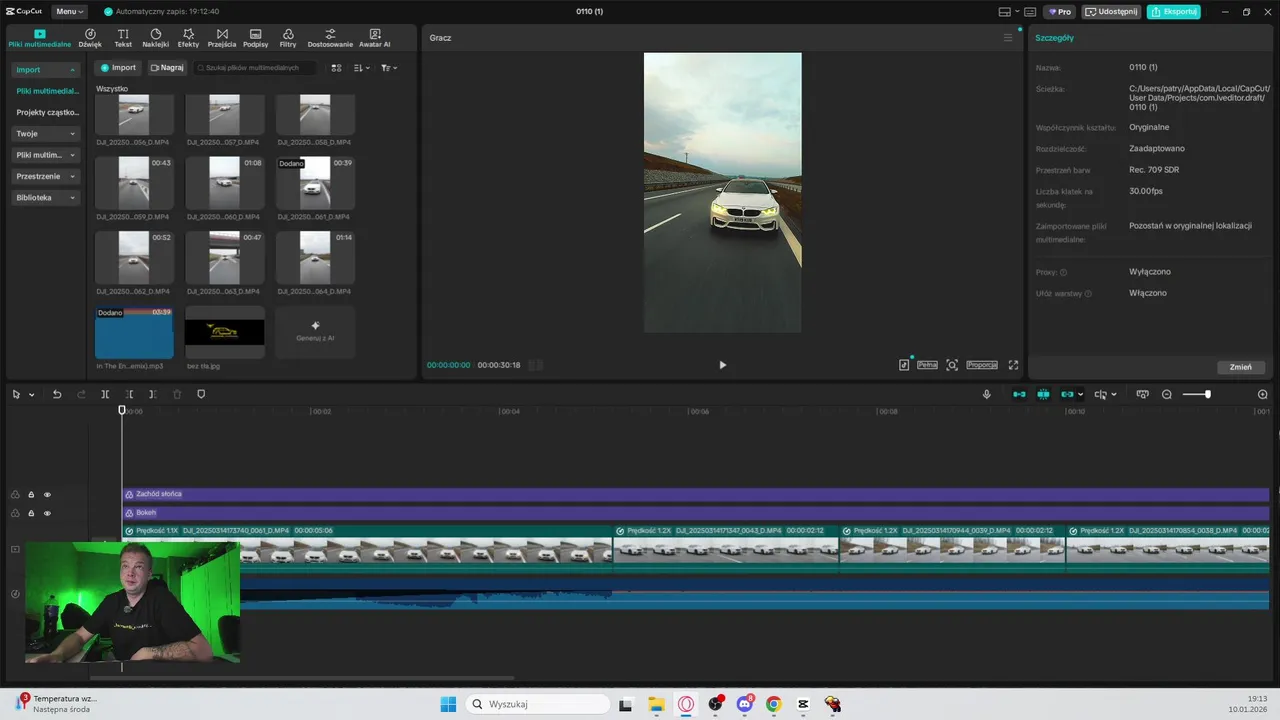Click the Pełna quality button
The image size is (1280, 720).
click(x=927, y=365)
